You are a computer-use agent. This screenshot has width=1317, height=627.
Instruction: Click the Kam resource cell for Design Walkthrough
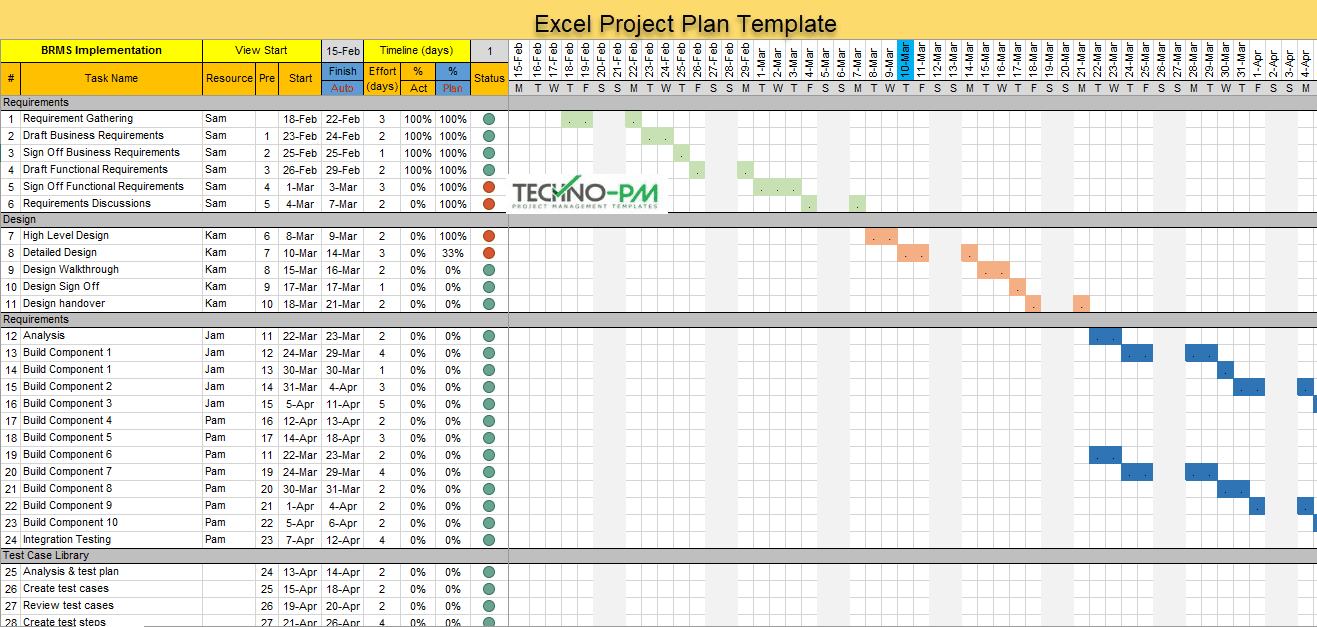229,270
